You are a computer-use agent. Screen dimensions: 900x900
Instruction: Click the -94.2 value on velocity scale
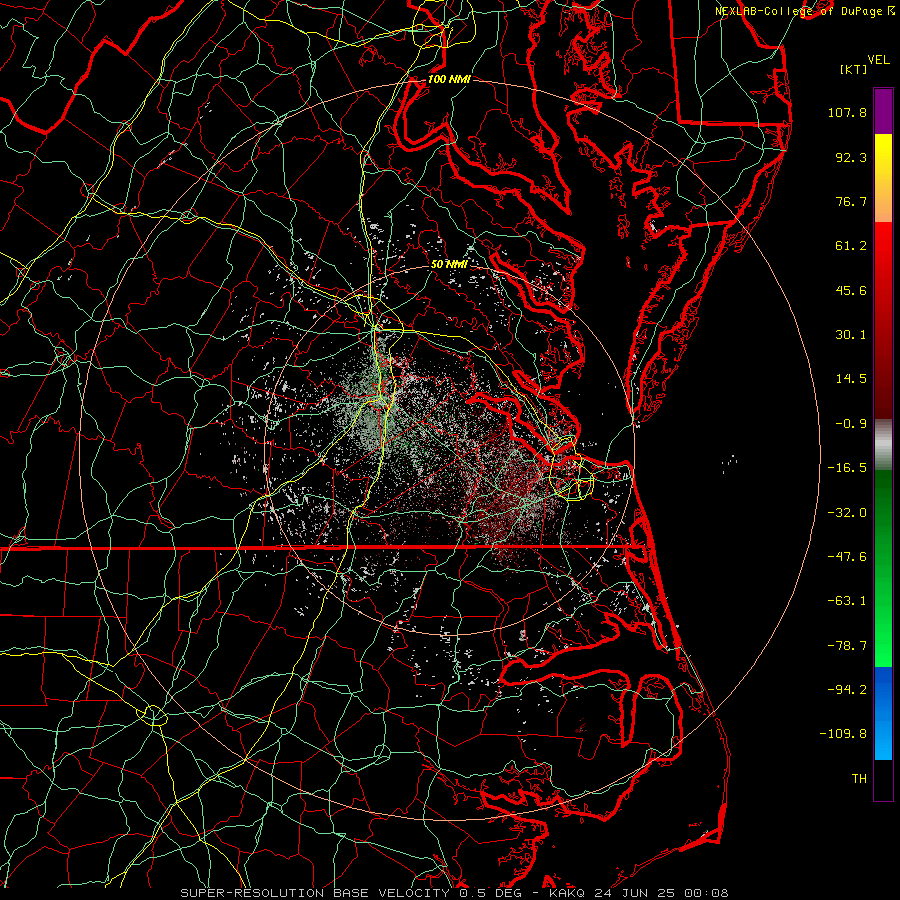coord(847,690)
